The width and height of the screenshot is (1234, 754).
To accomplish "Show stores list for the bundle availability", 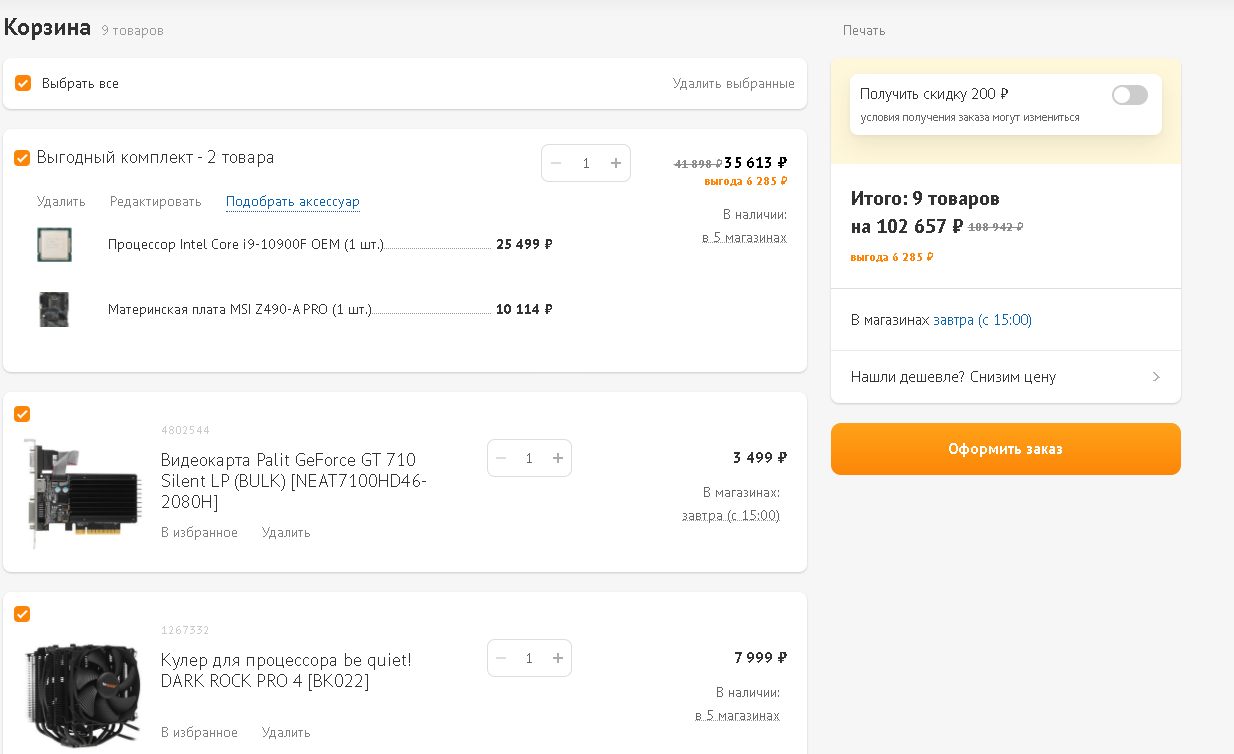I will pyautogui.click(x=744, y=238).
